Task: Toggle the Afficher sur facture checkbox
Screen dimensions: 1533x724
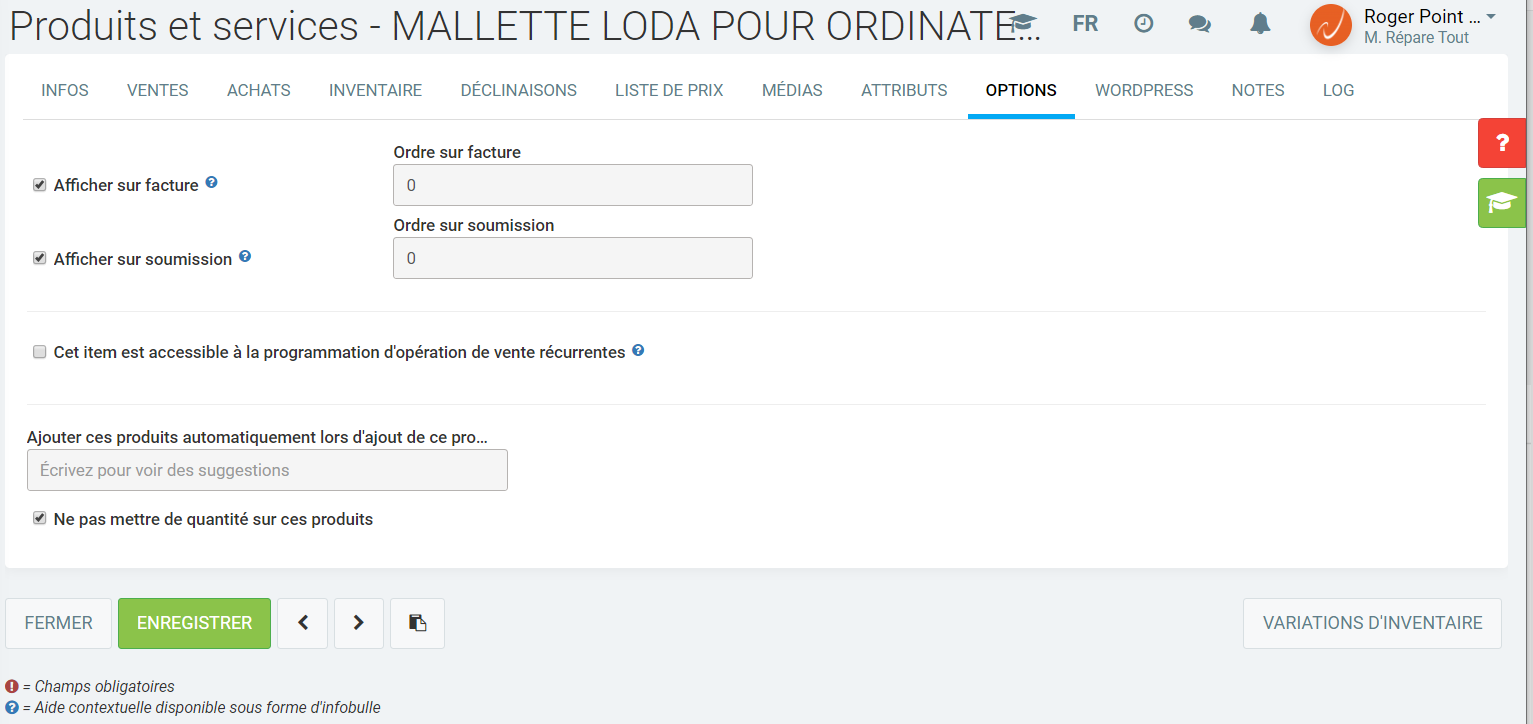Action: (x=40, y=185)
